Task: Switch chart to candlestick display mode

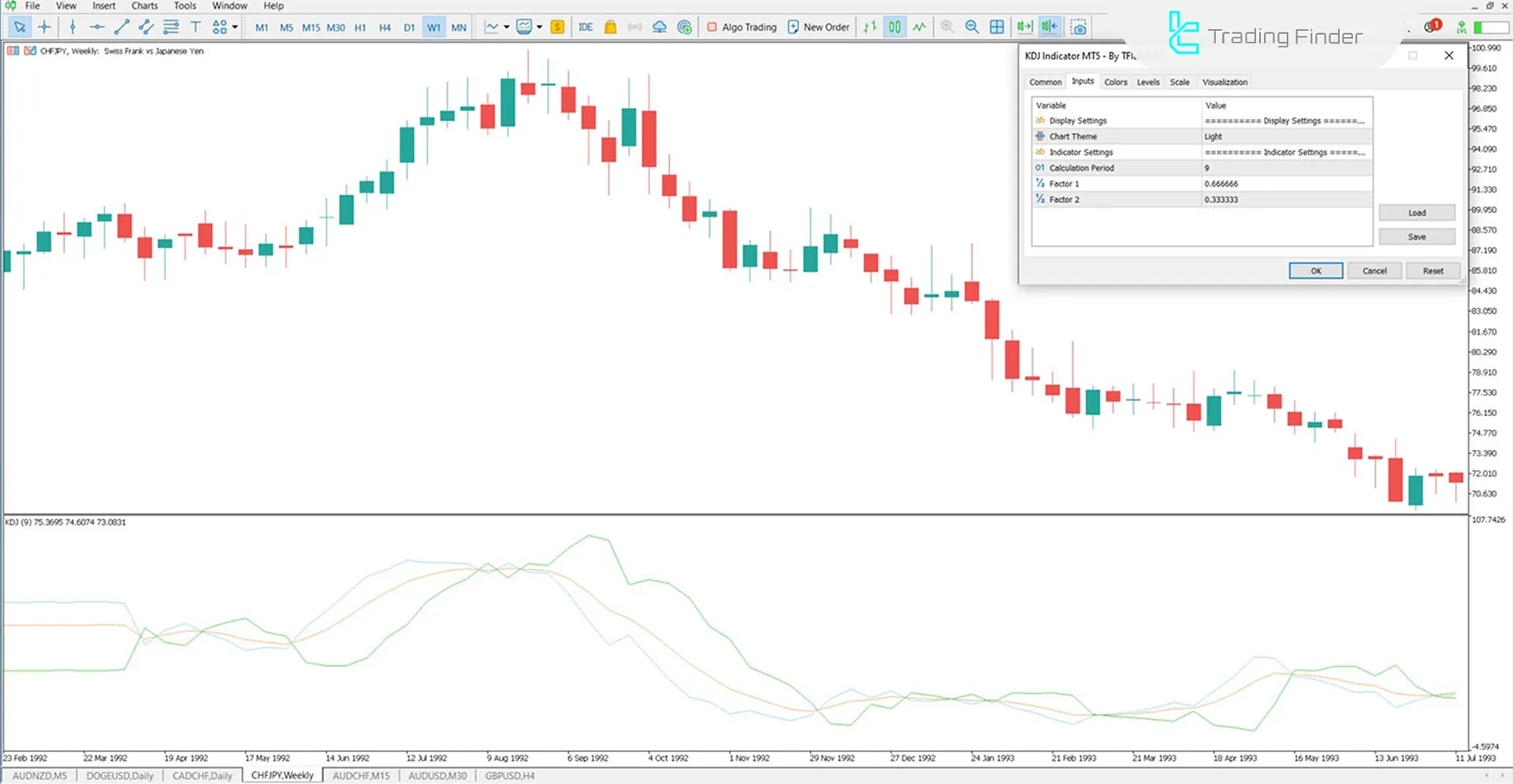Action: pyautogui.click(x=894, y=27)
